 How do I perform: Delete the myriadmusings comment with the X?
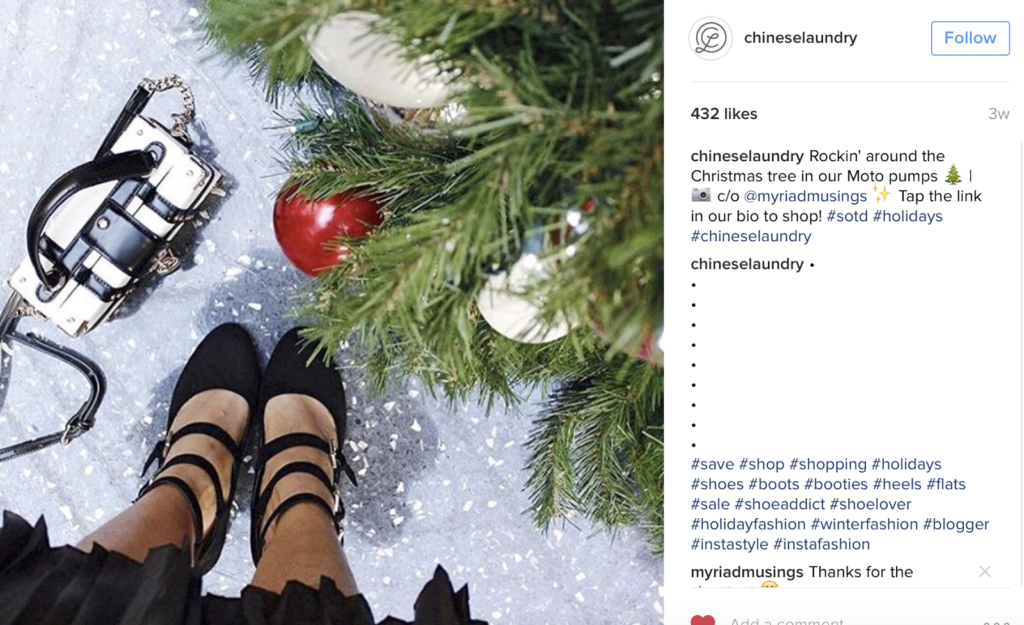click(x=985, y=572)
